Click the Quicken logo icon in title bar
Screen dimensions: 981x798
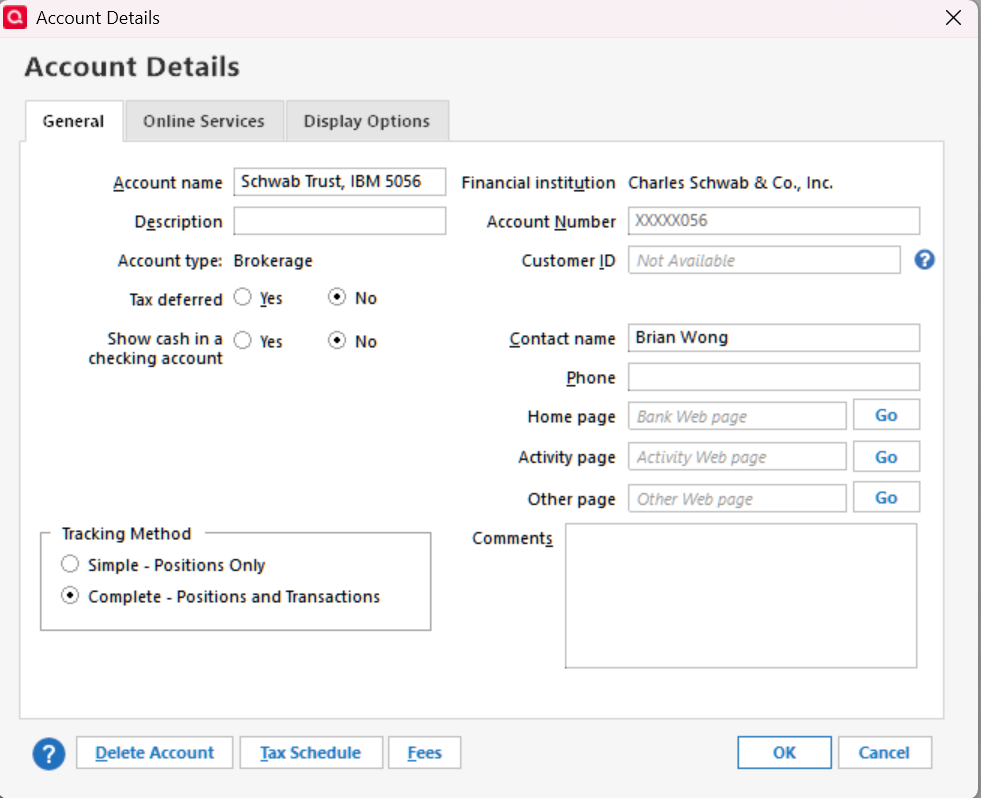click(15, 18)
